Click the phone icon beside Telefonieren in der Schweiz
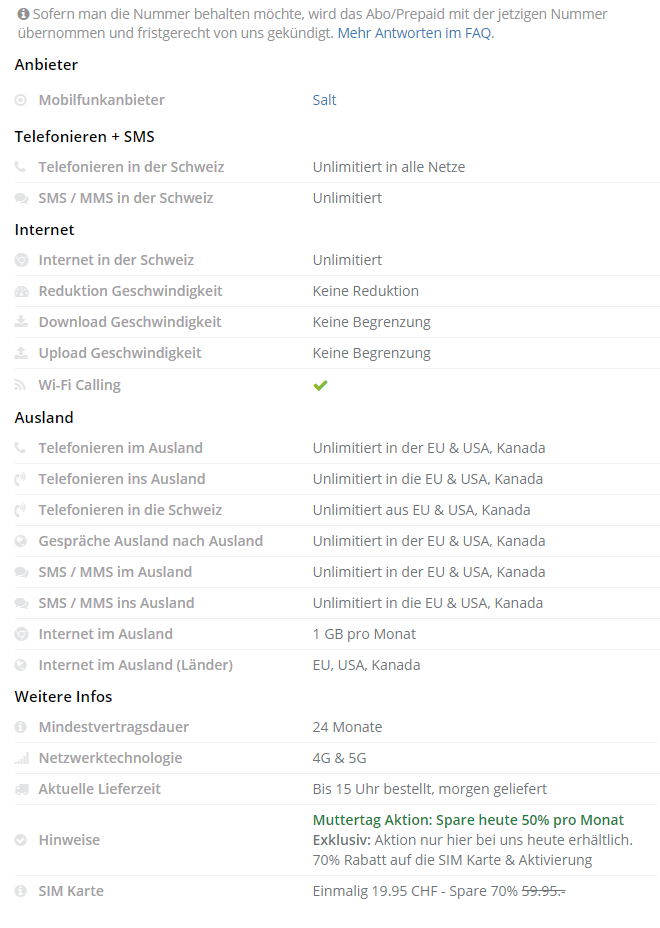The image size is (660, 928). click(21, 167)
